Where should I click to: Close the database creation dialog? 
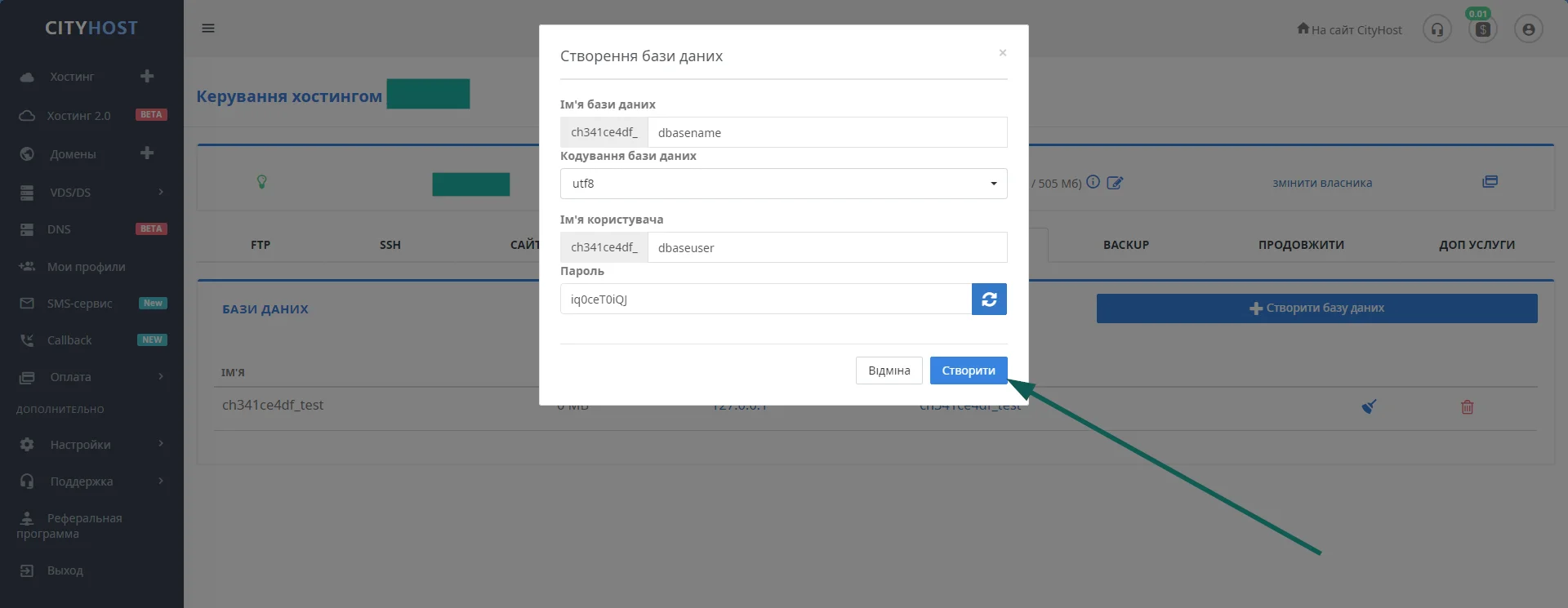tap(1003, 53)
